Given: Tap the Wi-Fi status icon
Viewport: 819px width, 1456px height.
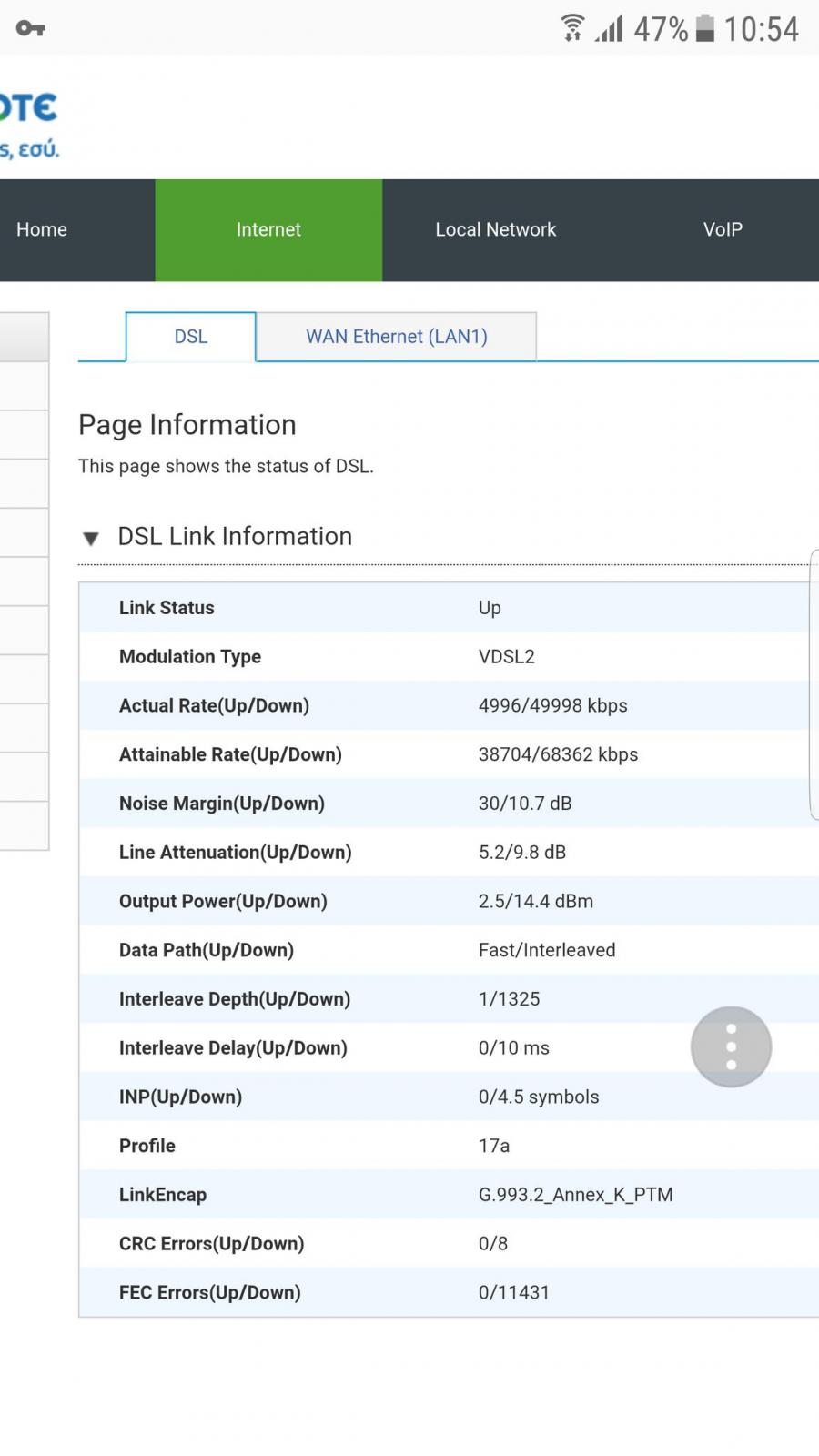Looking at the screenshot, I should coord(572,28).
